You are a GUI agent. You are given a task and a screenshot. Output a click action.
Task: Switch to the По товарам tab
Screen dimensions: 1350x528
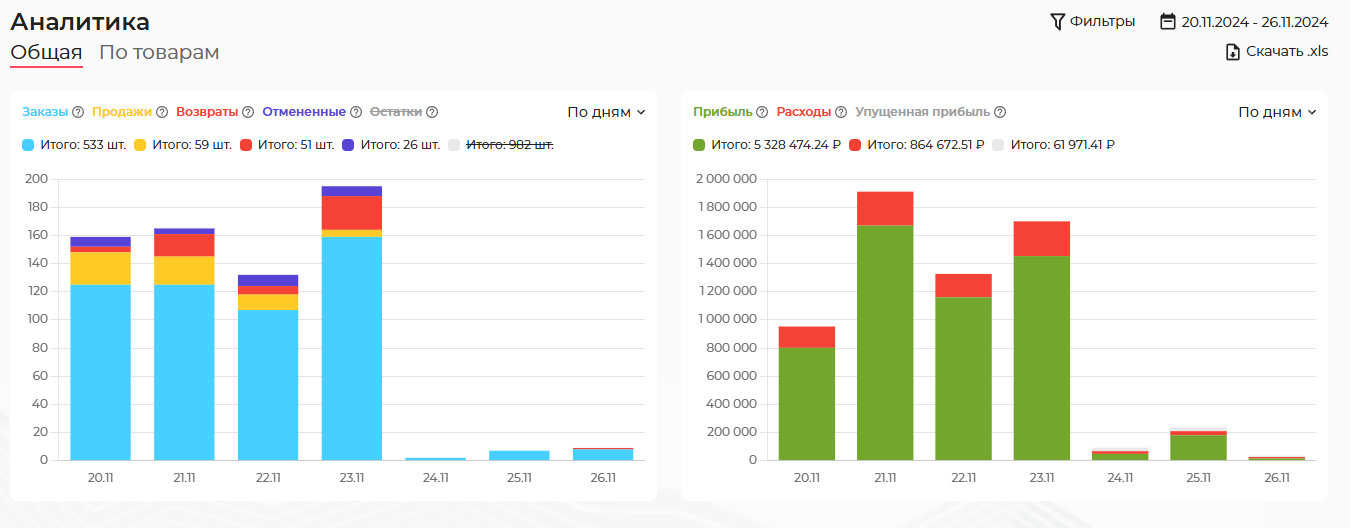point(159,52)
